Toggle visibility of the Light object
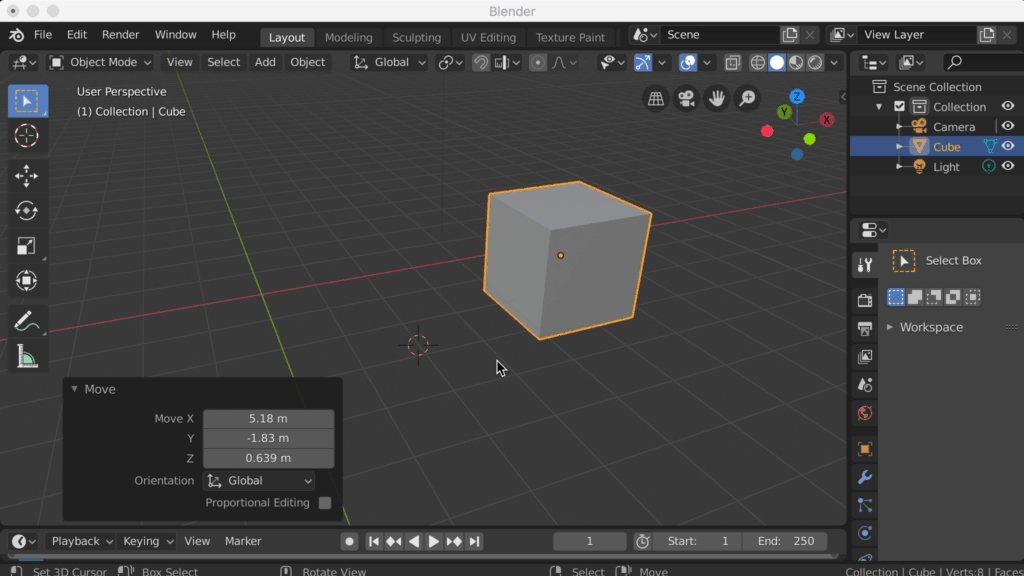 click(1008, 167)
